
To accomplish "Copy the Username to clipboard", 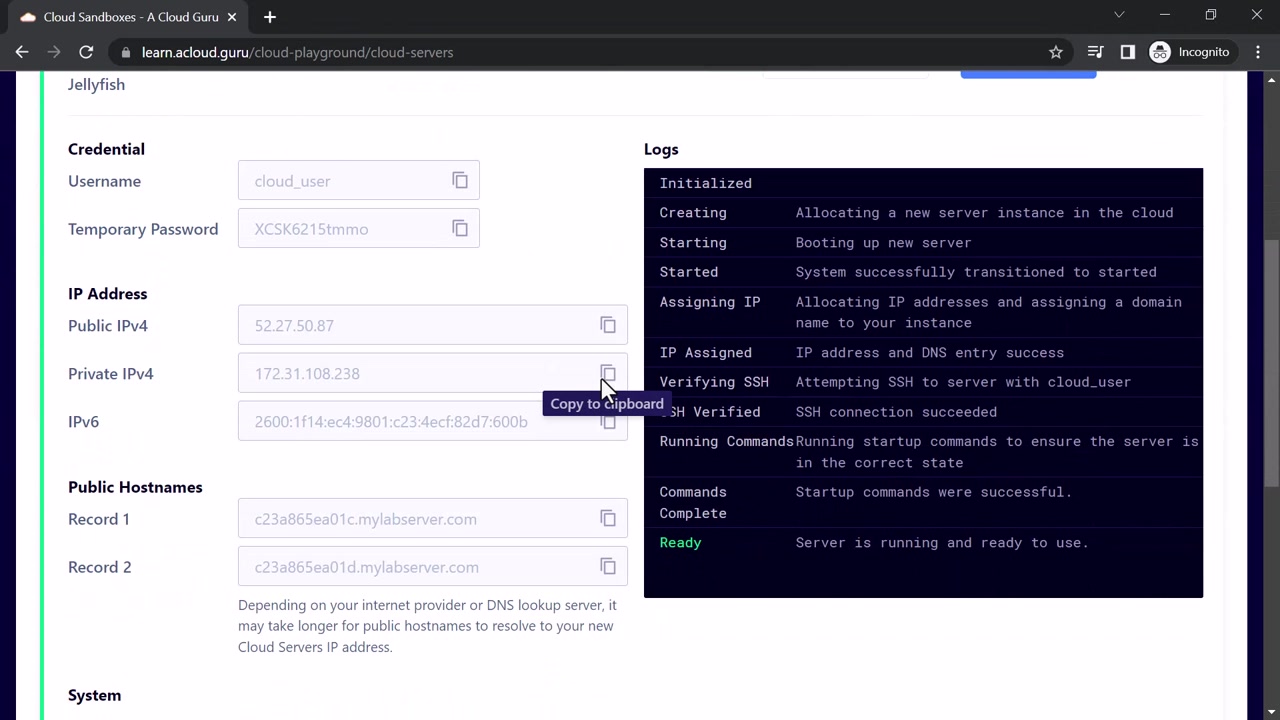I will pos(460,181).
